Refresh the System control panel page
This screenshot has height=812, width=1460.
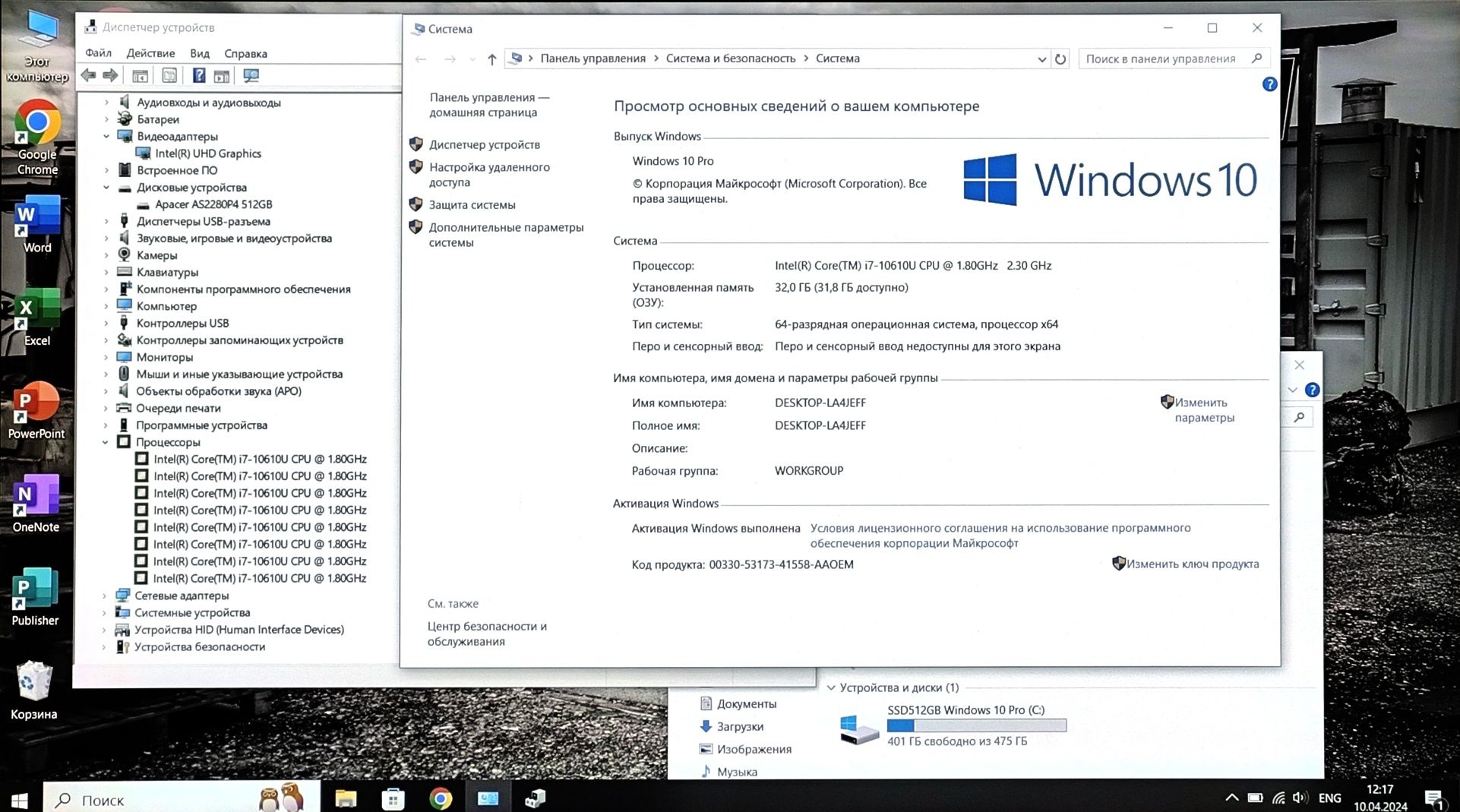click(x=1060, y=58)
